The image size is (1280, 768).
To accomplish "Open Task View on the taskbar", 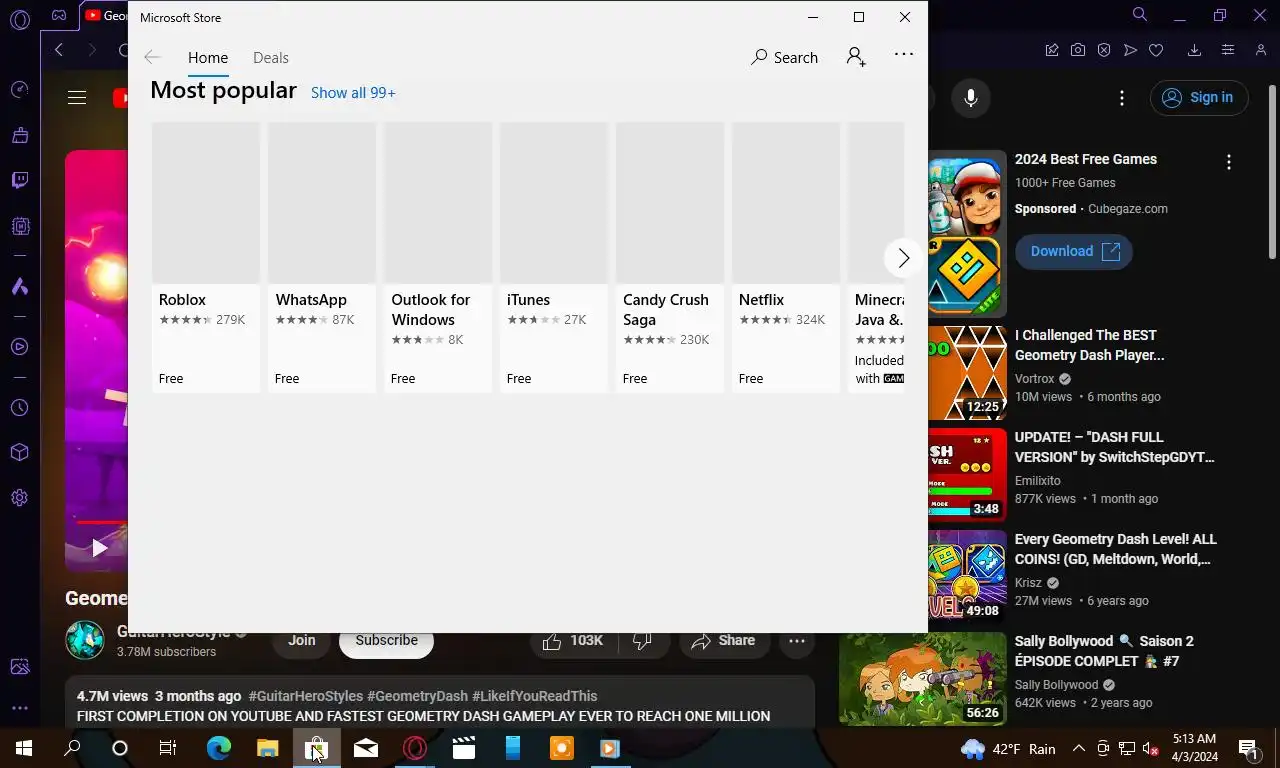I will tap(168, 748).
